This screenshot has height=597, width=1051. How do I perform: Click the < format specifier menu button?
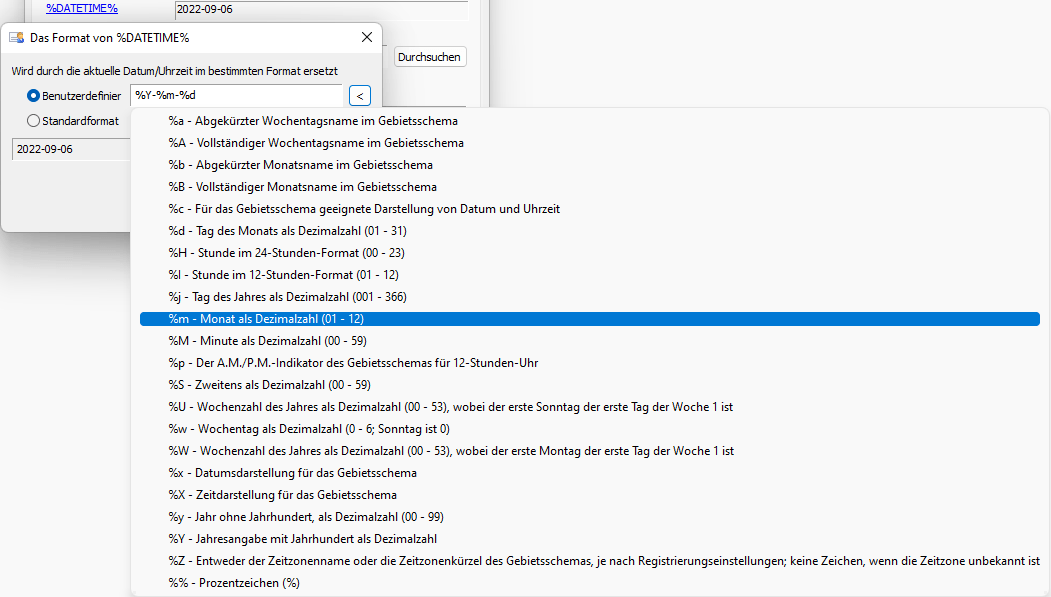pyautogui.click(x=360, y=96)
